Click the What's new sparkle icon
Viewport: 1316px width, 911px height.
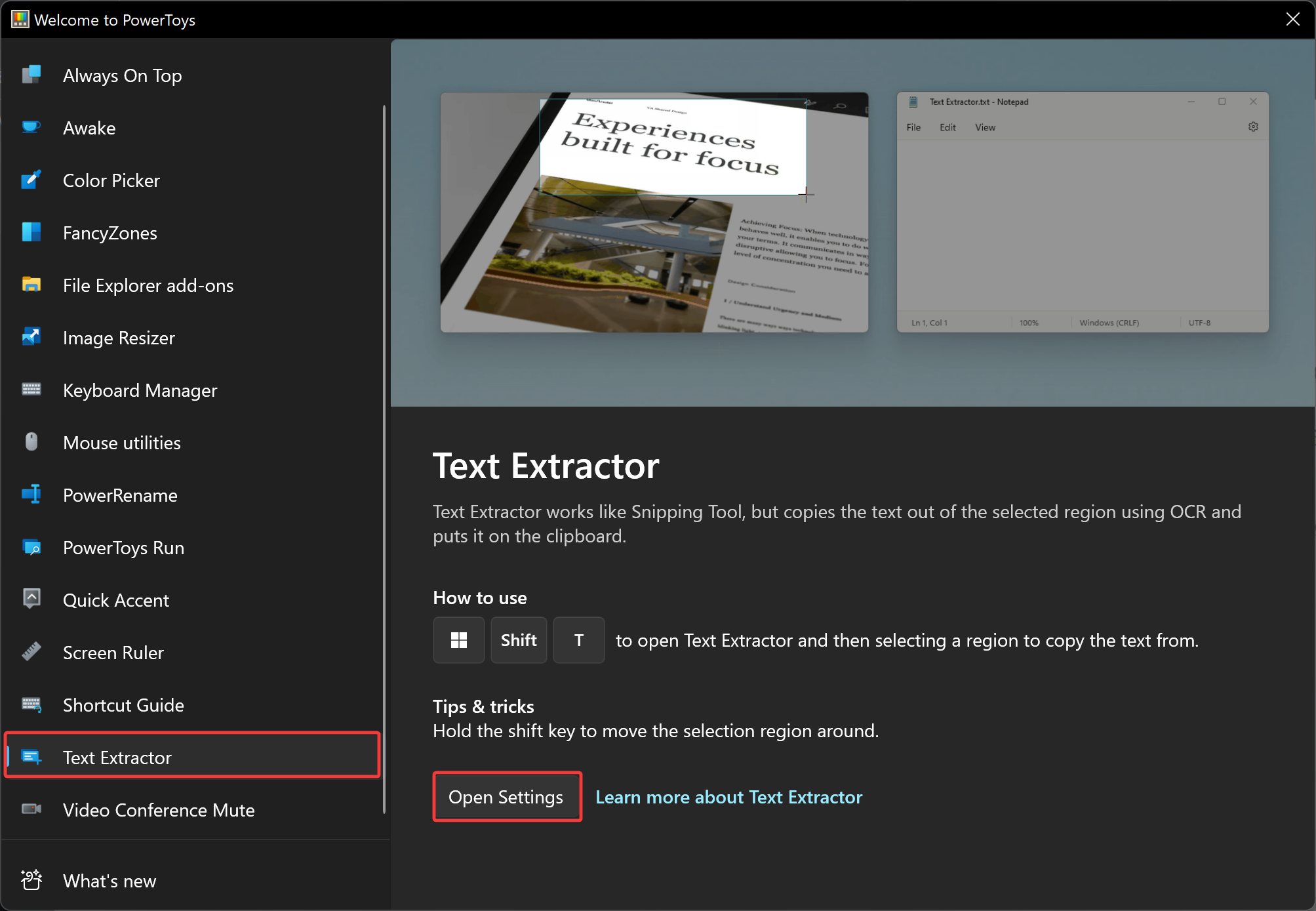tap(31, 880)
